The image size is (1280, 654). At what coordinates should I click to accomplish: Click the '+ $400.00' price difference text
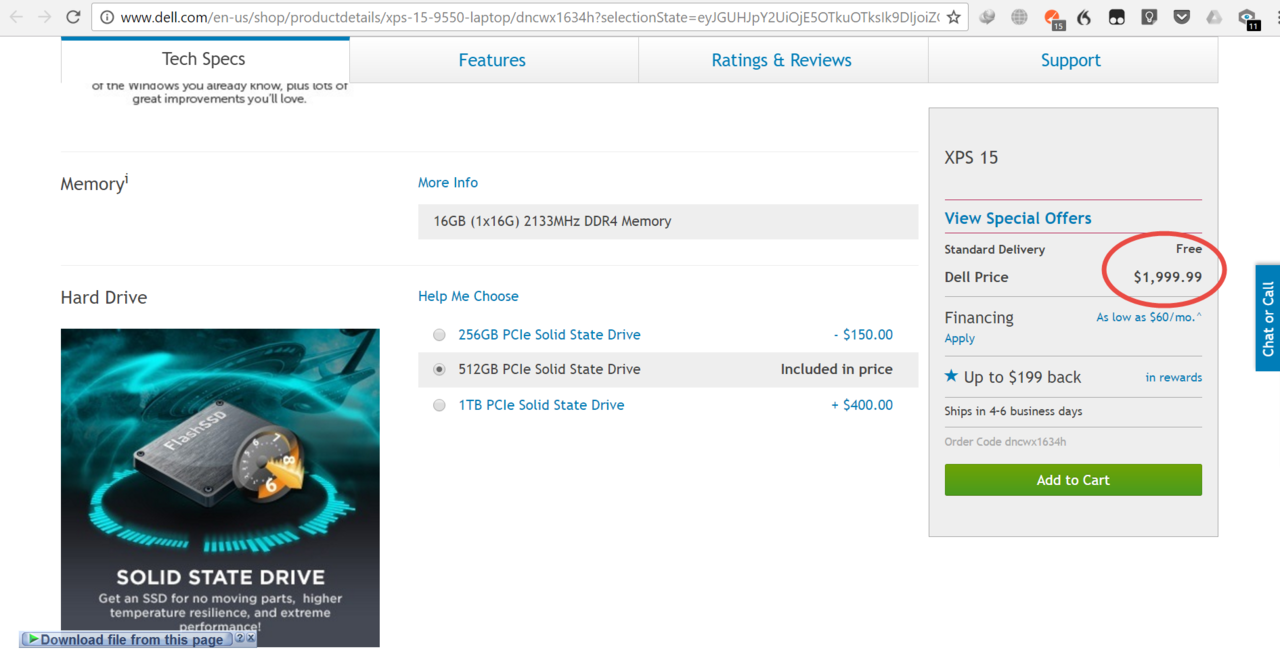pyautogui.click(x=862, y=405)
